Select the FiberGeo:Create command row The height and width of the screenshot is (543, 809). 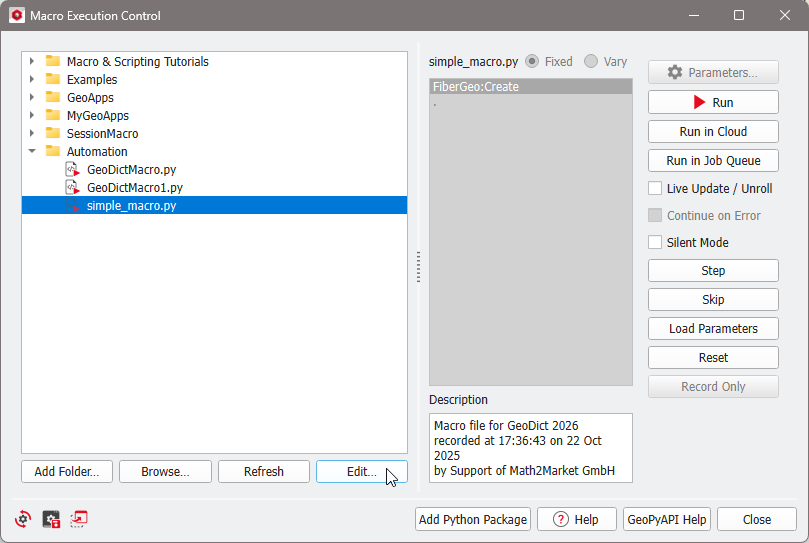tap(530, 86)
